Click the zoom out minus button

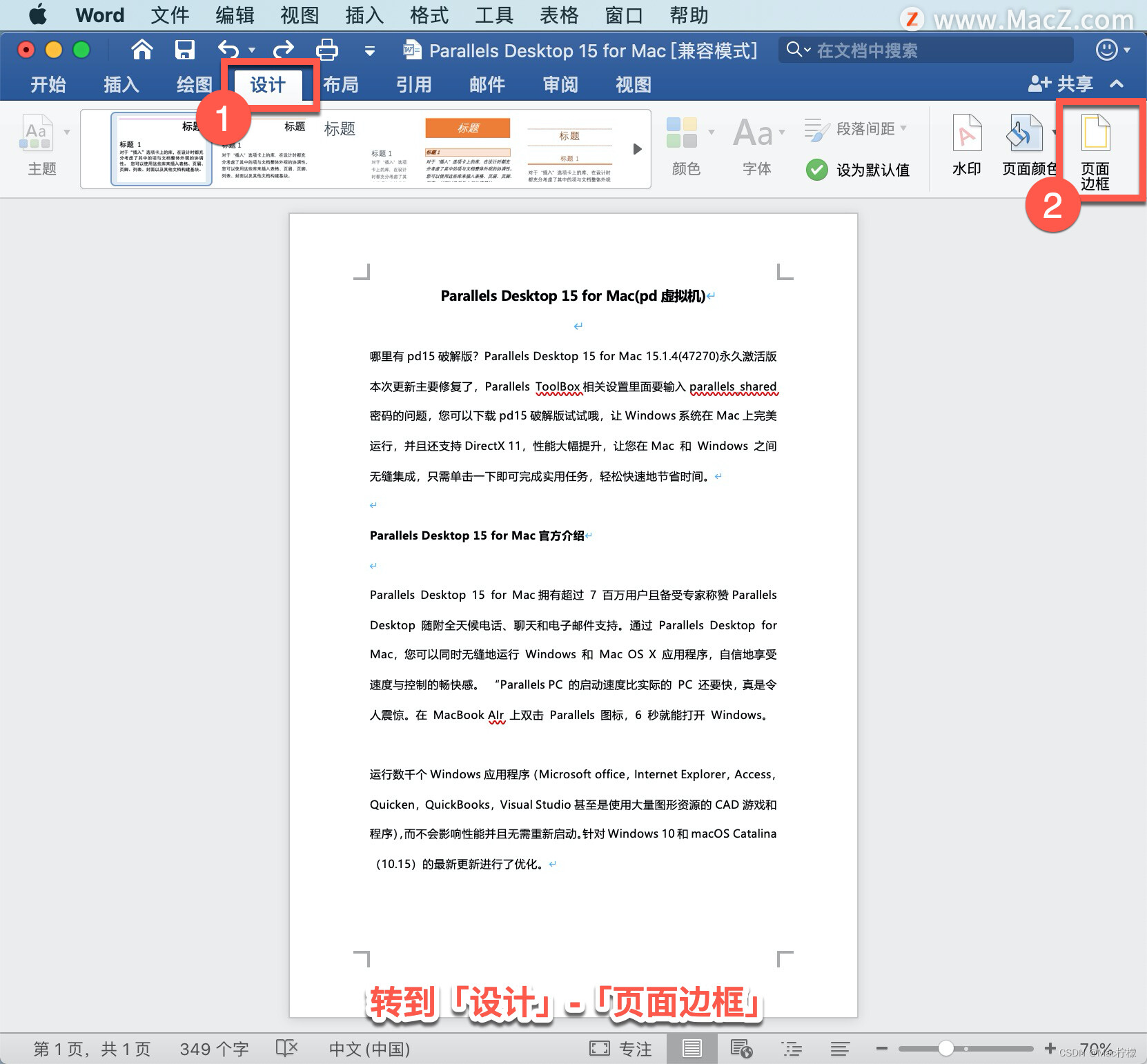(881, 1049)
